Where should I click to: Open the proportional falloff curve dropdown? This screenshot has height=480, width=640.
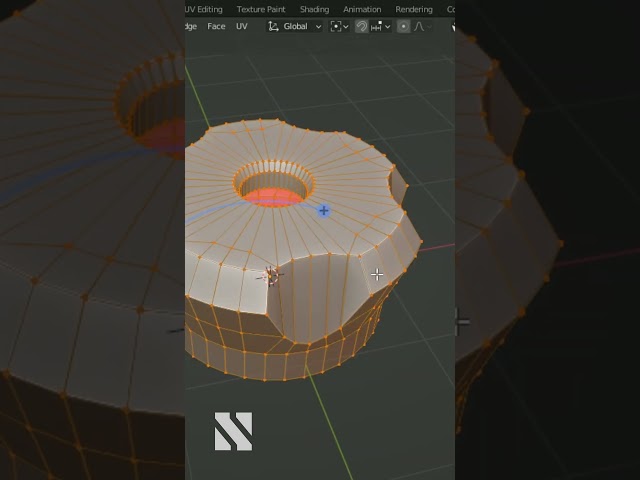[422, 27]
